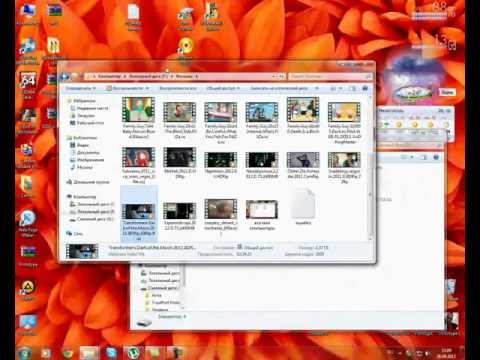Select the Family Guy 'Baby Not on Board' video

pos(139,117)
